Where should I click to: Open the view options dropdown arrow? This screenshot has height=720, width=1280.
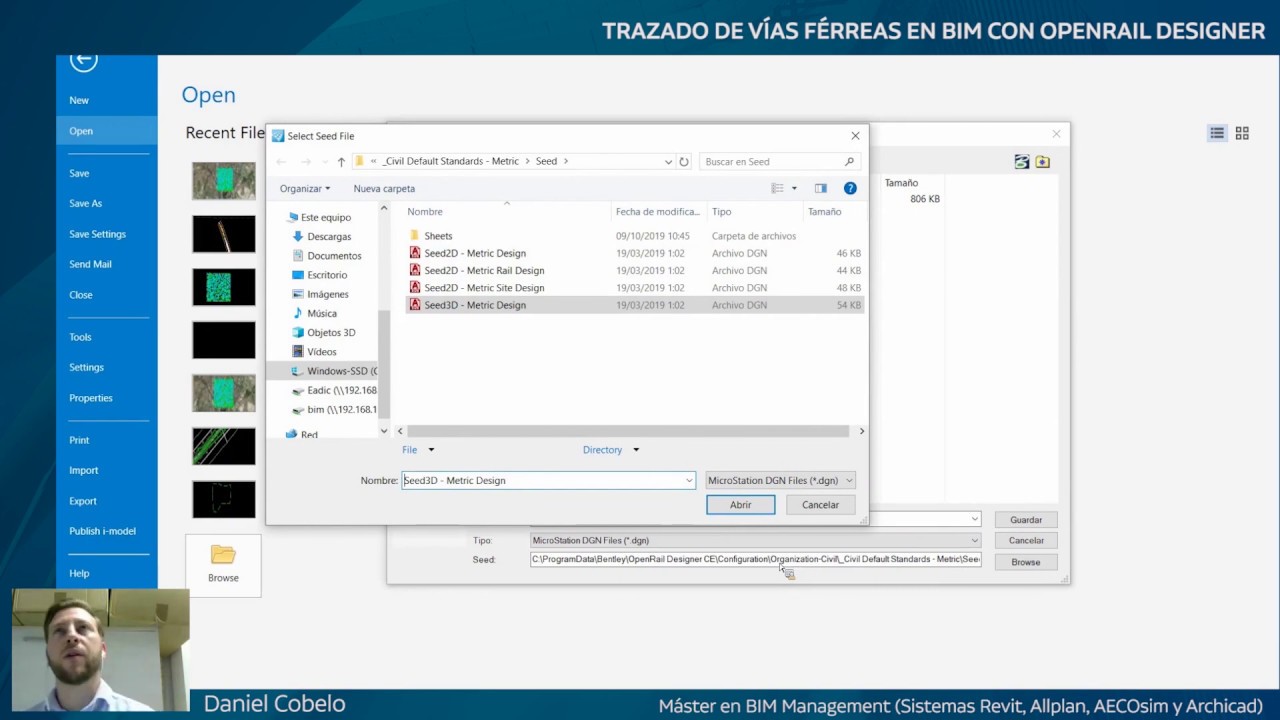point(795,188)
